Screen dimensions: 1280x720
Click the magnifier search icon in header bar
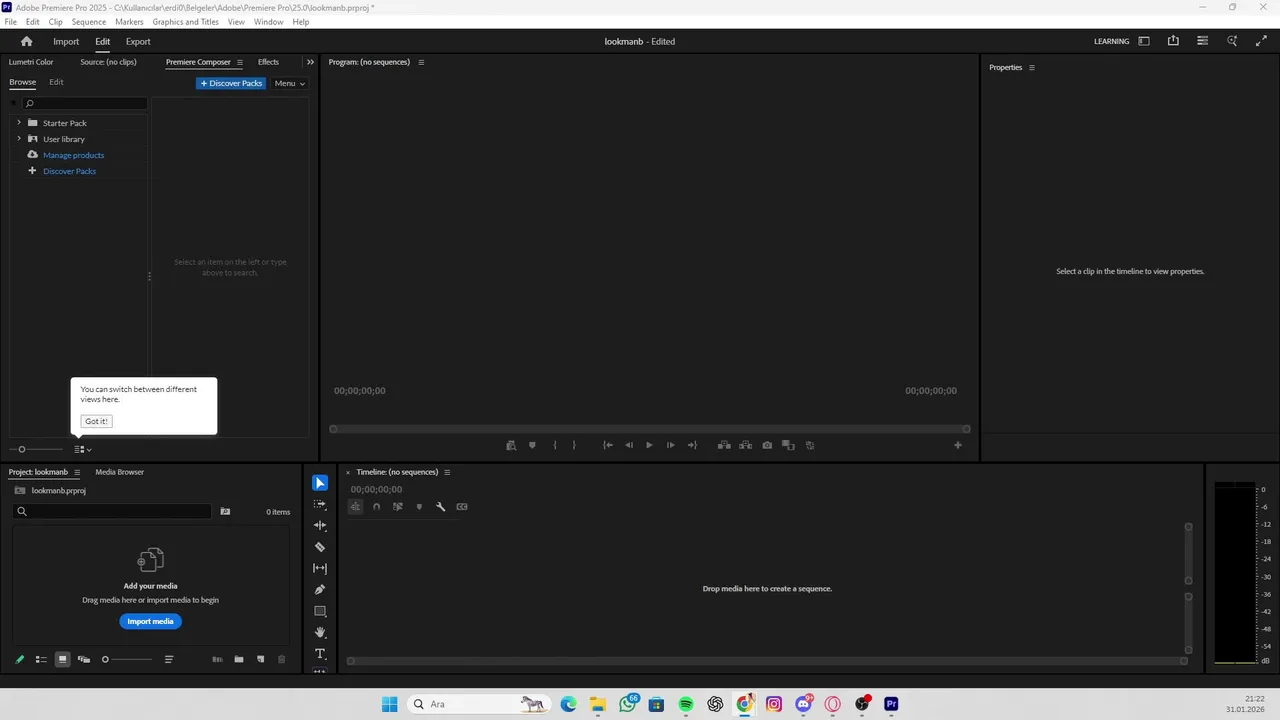[1232, 41]
